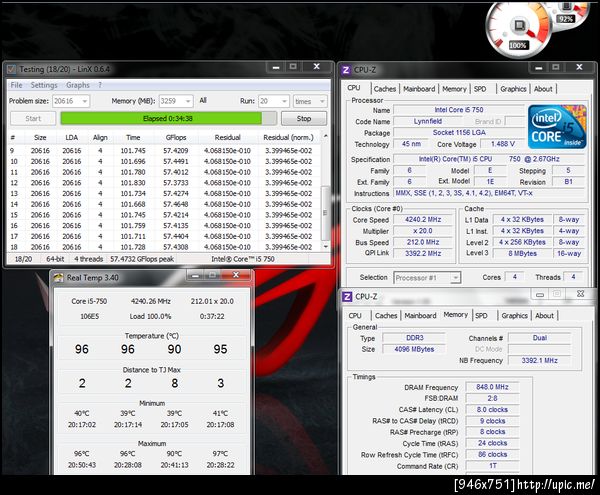Expand the Run count dropdown showing 20
The image size is (600, 495).
(284, 101)
